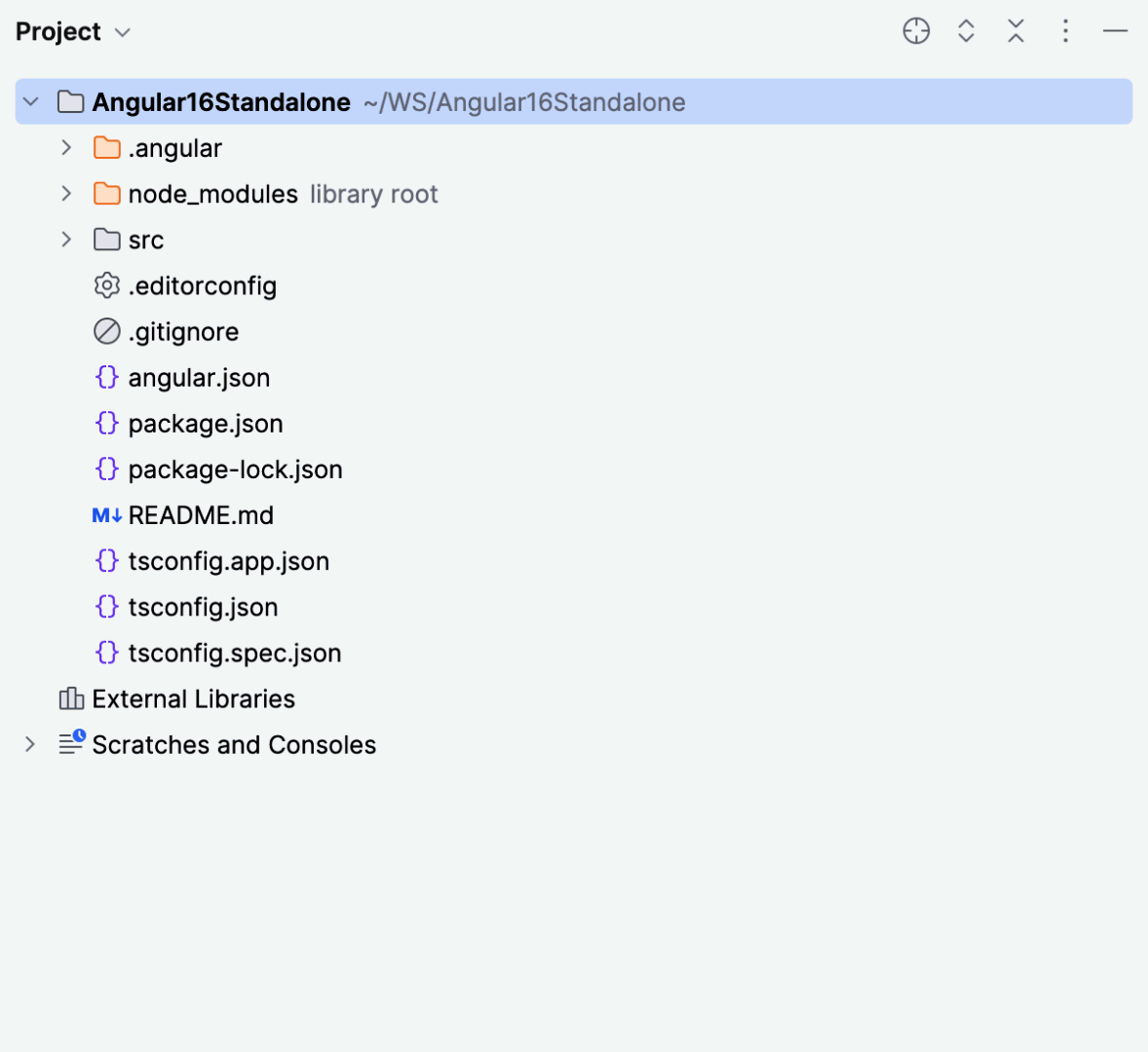Select the package.json file
Viewport: 1148px width, 1052px height.
pyautogui.click(x=205, y=423)
